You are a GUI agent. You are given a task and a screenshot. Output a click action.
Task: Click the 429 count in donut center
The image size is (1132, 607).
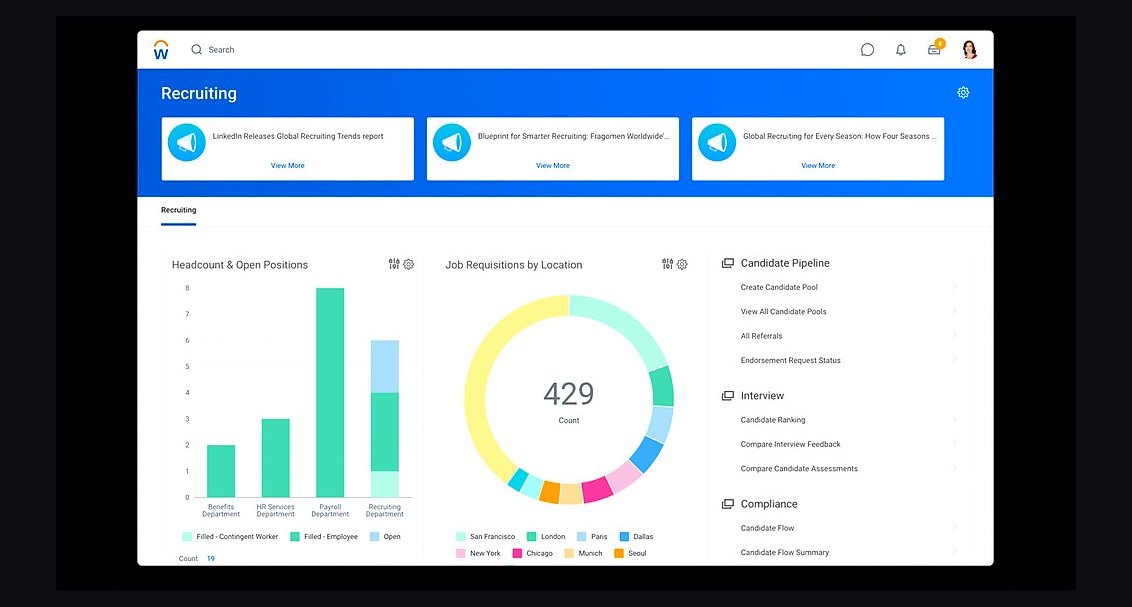point(569,394)
